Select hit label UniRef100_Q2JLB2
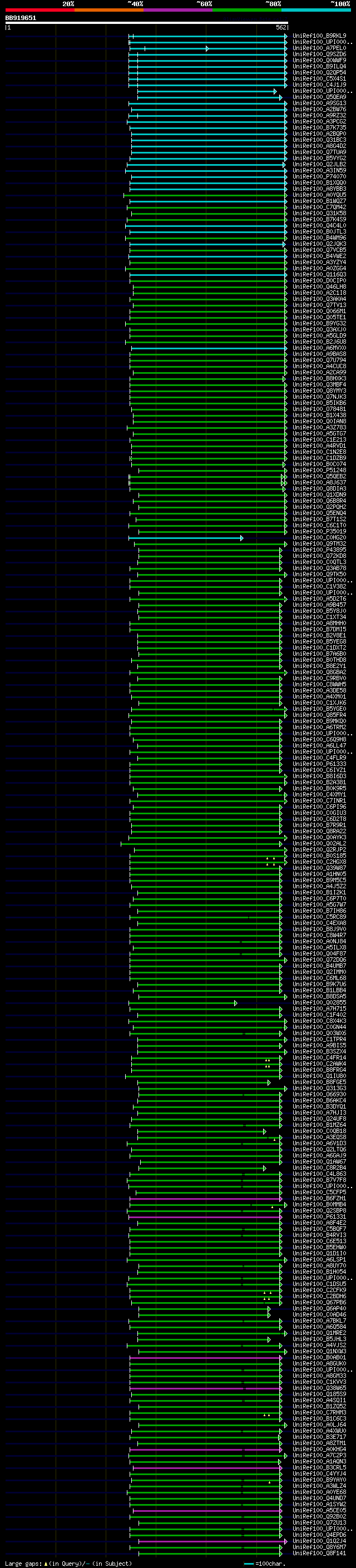The width and height of the screenshot is (356, 1568). pos(319,164)
